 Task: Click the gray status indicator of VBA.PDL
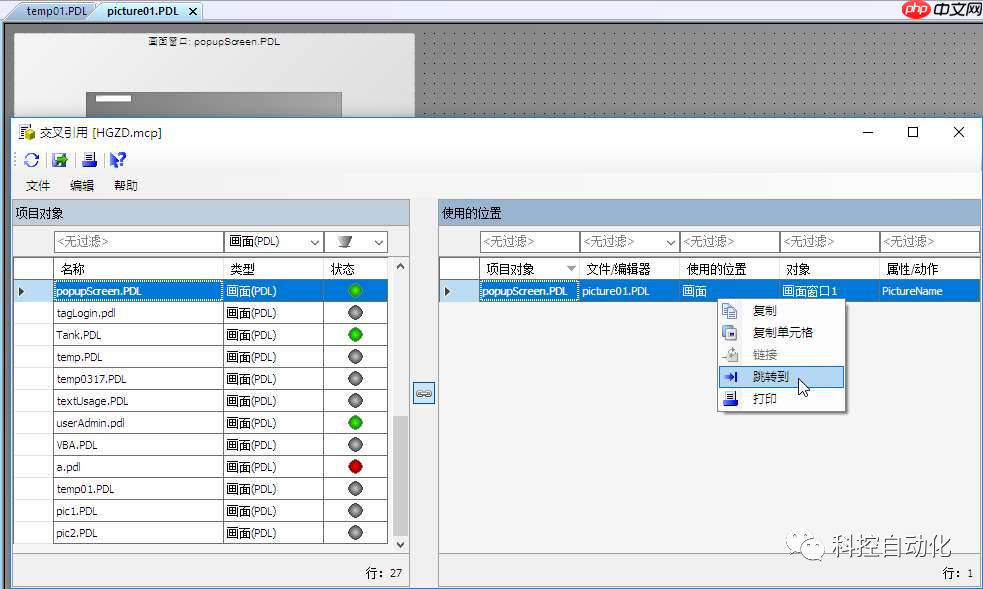pyautogui.click(x=355, y=445)
